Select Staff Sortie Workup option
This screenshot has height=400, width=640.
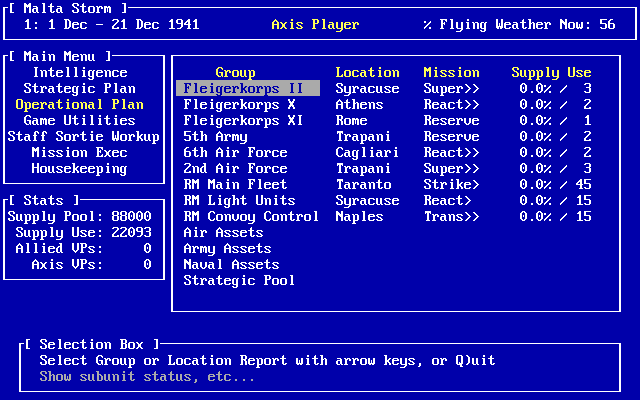click(83, 136)
